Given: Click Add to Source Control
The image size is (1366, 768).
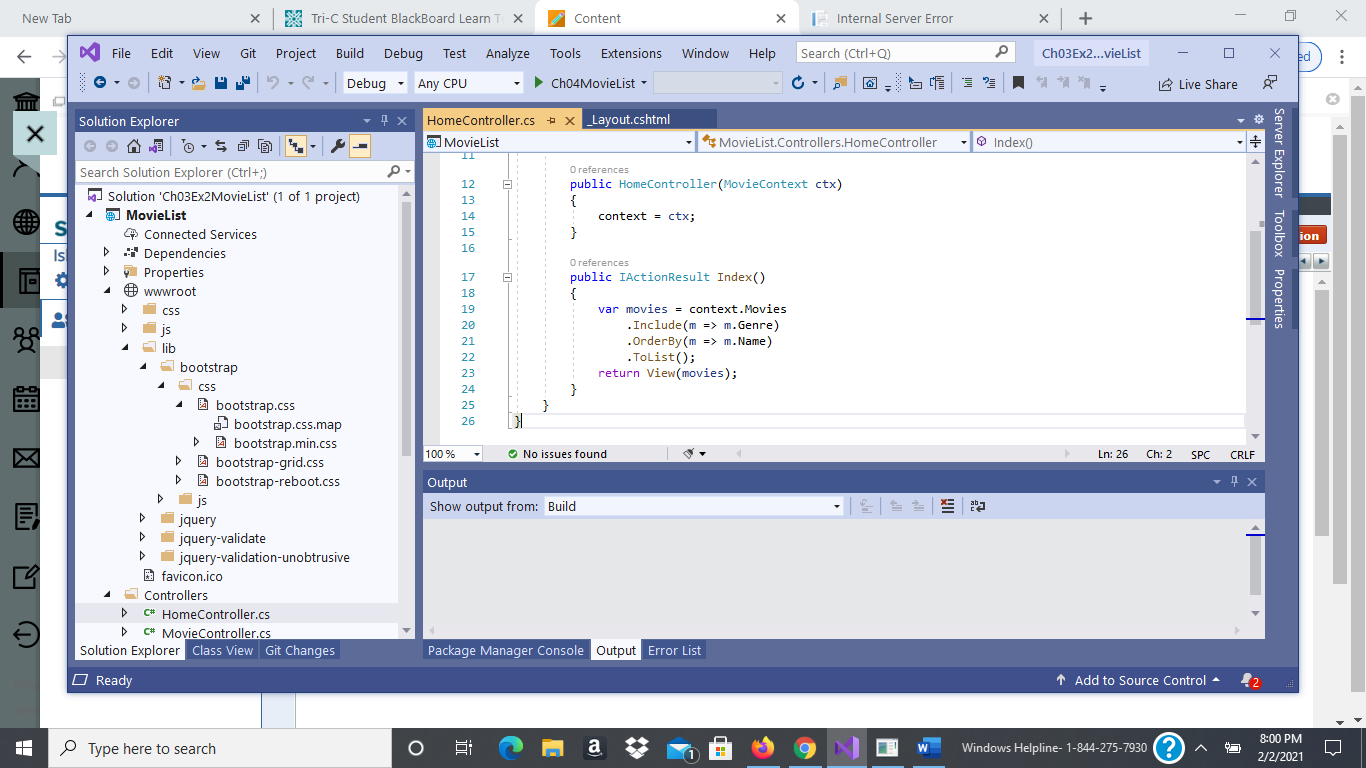Looking at the screenshot, I should click(x=1138, y=680).
